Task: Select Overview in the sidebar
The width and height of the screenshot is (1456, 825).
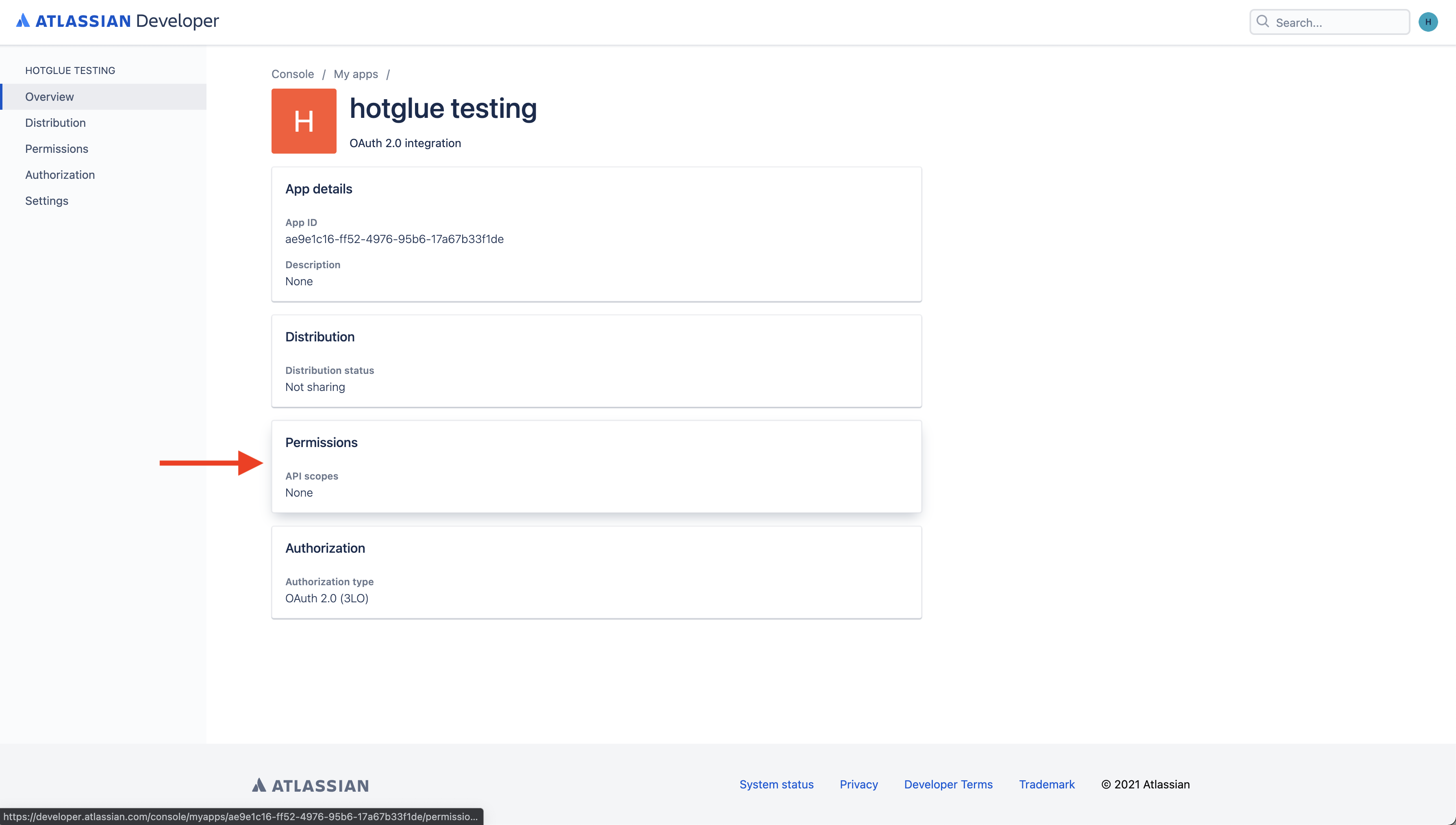Action: [49, 96]
